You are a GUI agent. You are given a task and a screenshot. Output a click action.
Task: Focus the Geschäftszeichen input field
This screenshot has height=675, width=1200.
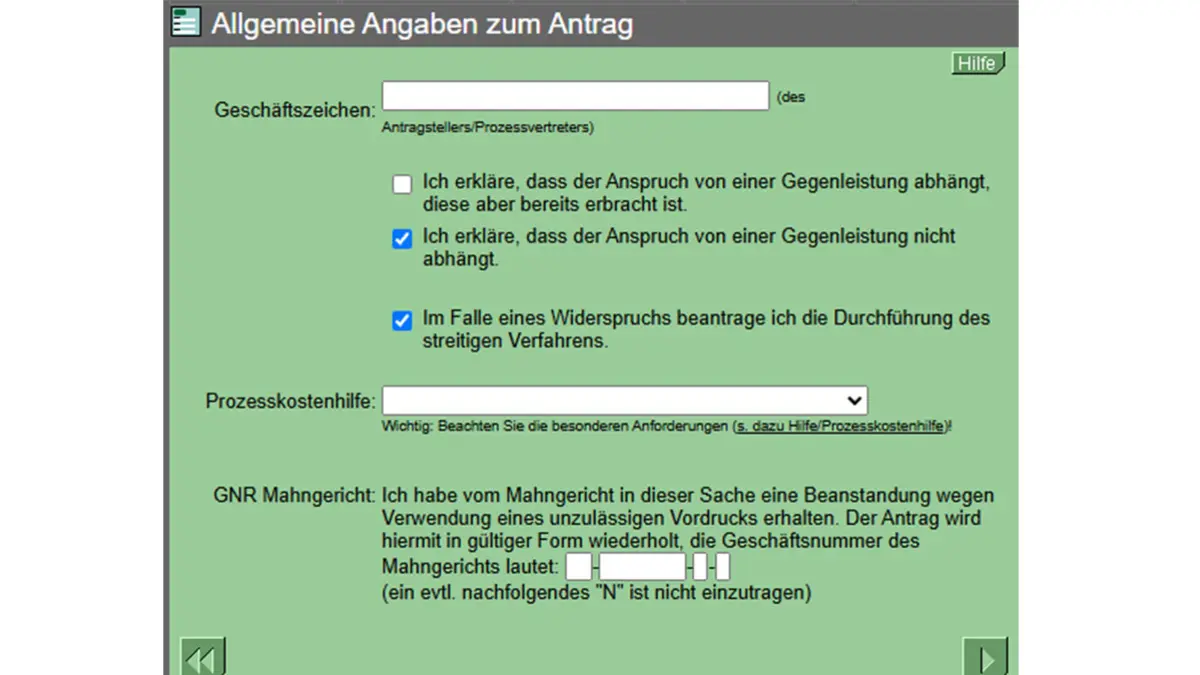576,96
